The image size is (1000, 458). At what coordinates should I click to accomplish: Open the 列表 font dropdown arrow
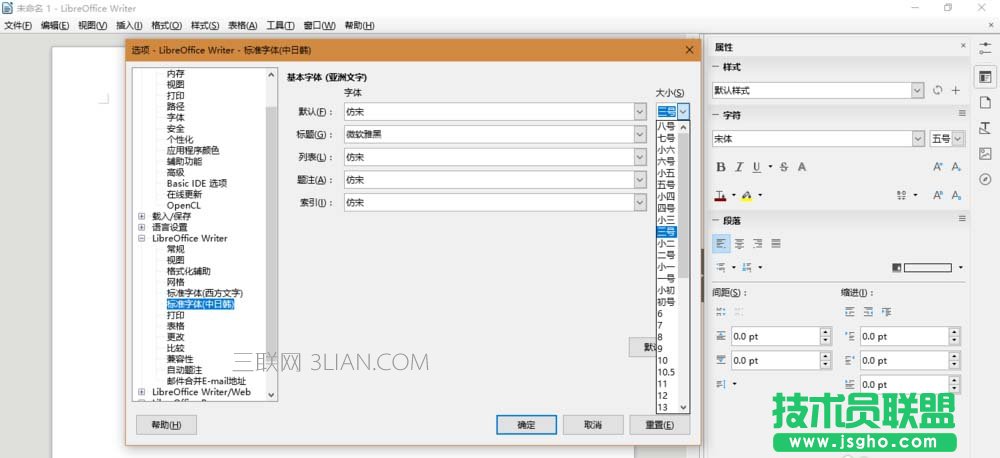click(640, 157)
